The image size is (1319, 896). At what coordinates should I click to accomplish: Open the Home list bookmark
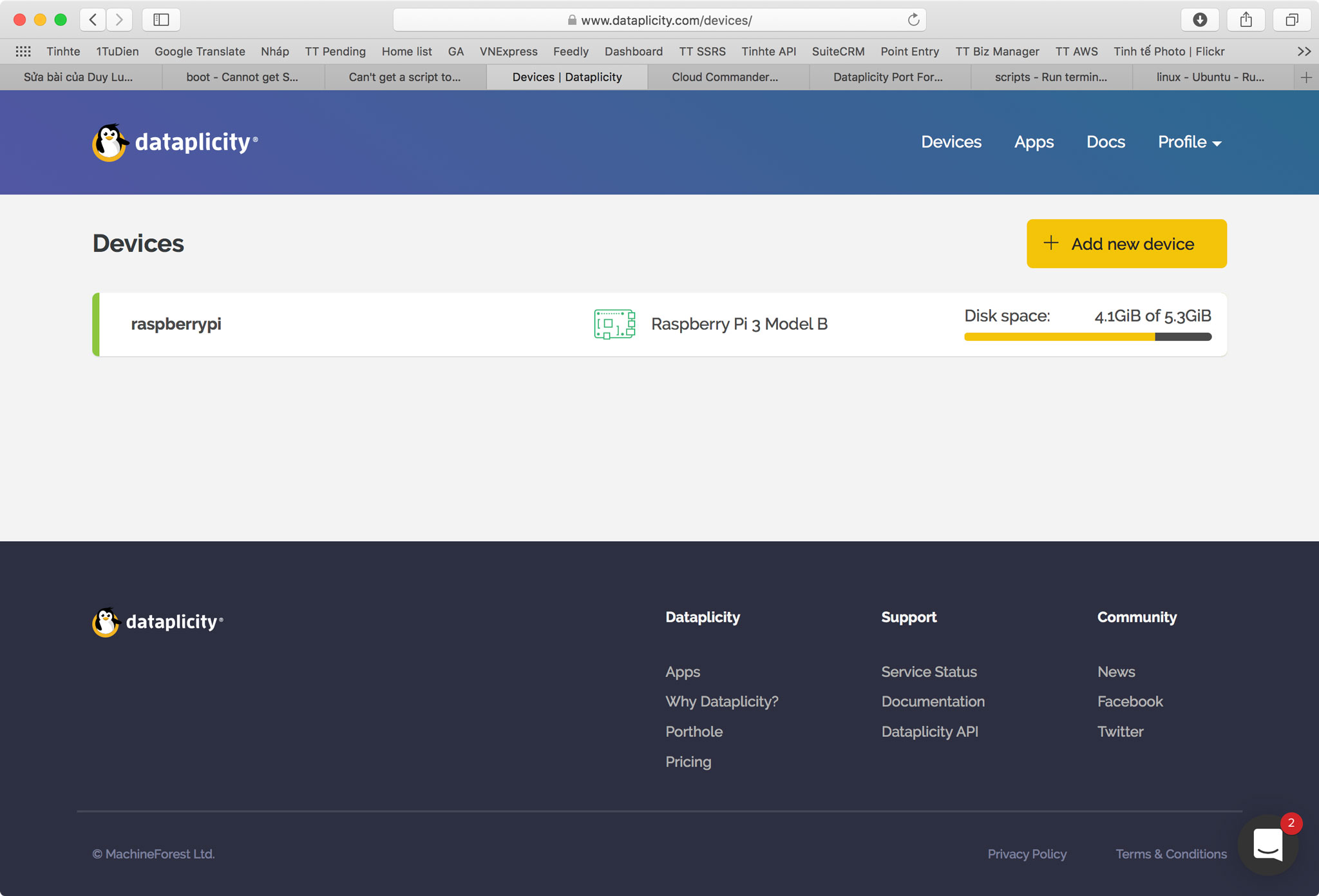[x=406, y=52]
